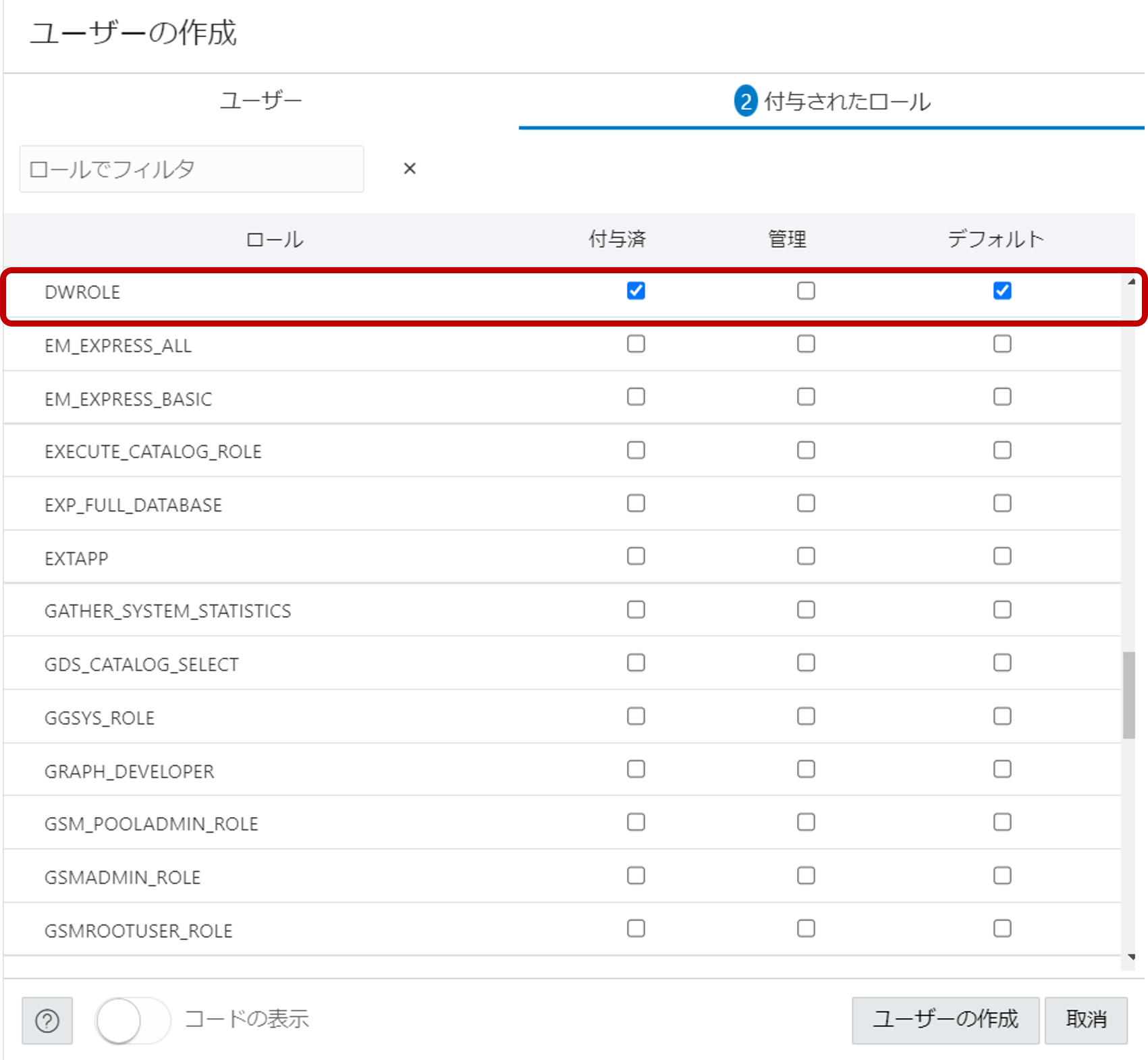The image size is (1148, 1060).
Task: Uncheck デフォルト for DWROLE
Action: click(1003, 291)
